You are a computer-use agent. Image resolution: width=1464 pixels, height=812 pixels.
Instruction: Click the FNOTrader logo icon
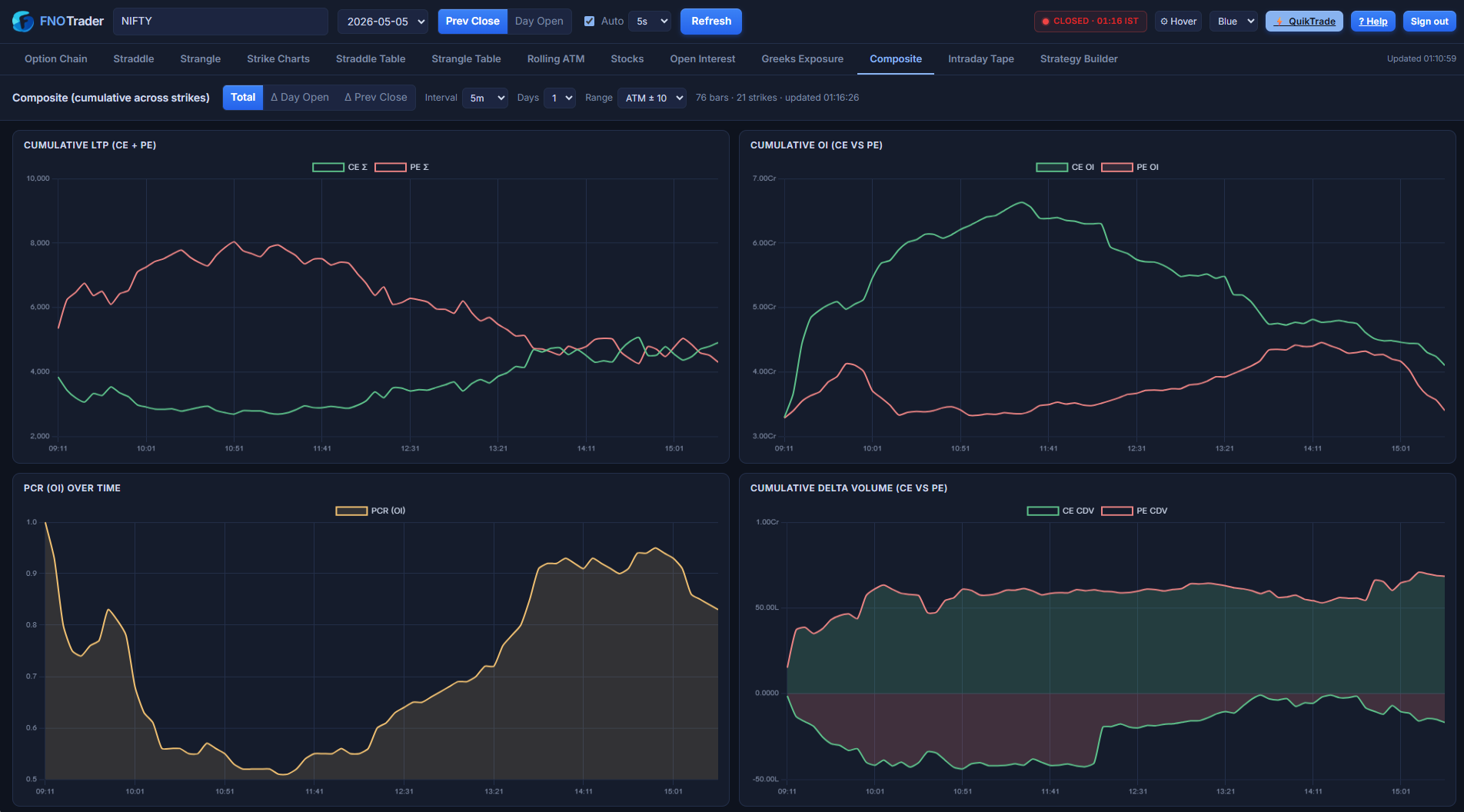coord(22,22)
